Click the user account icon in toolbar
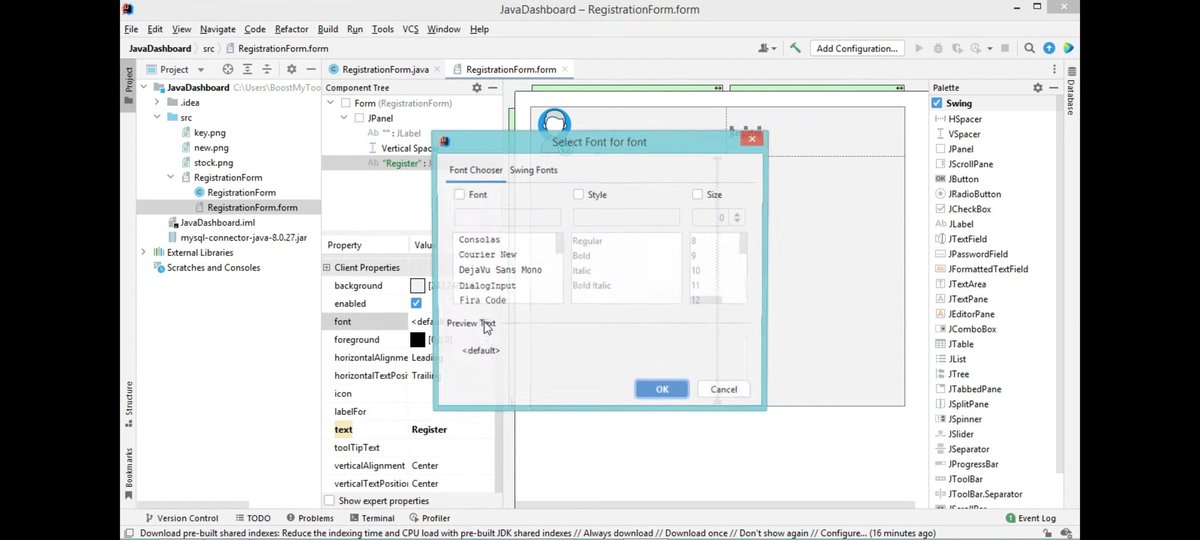This screenshot has height=540, width=1200. (768, 48)
